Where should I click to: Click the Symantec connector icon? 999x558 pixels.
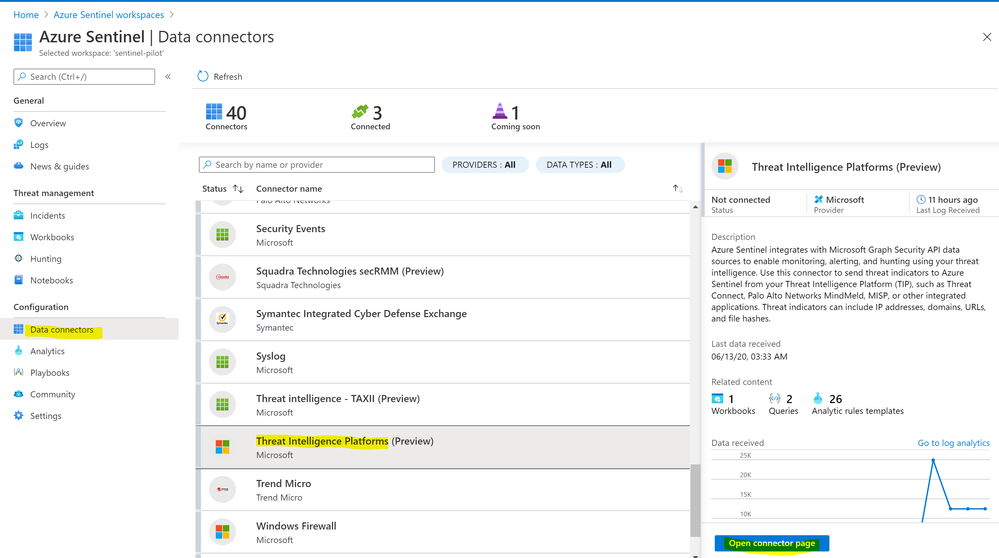222,320
